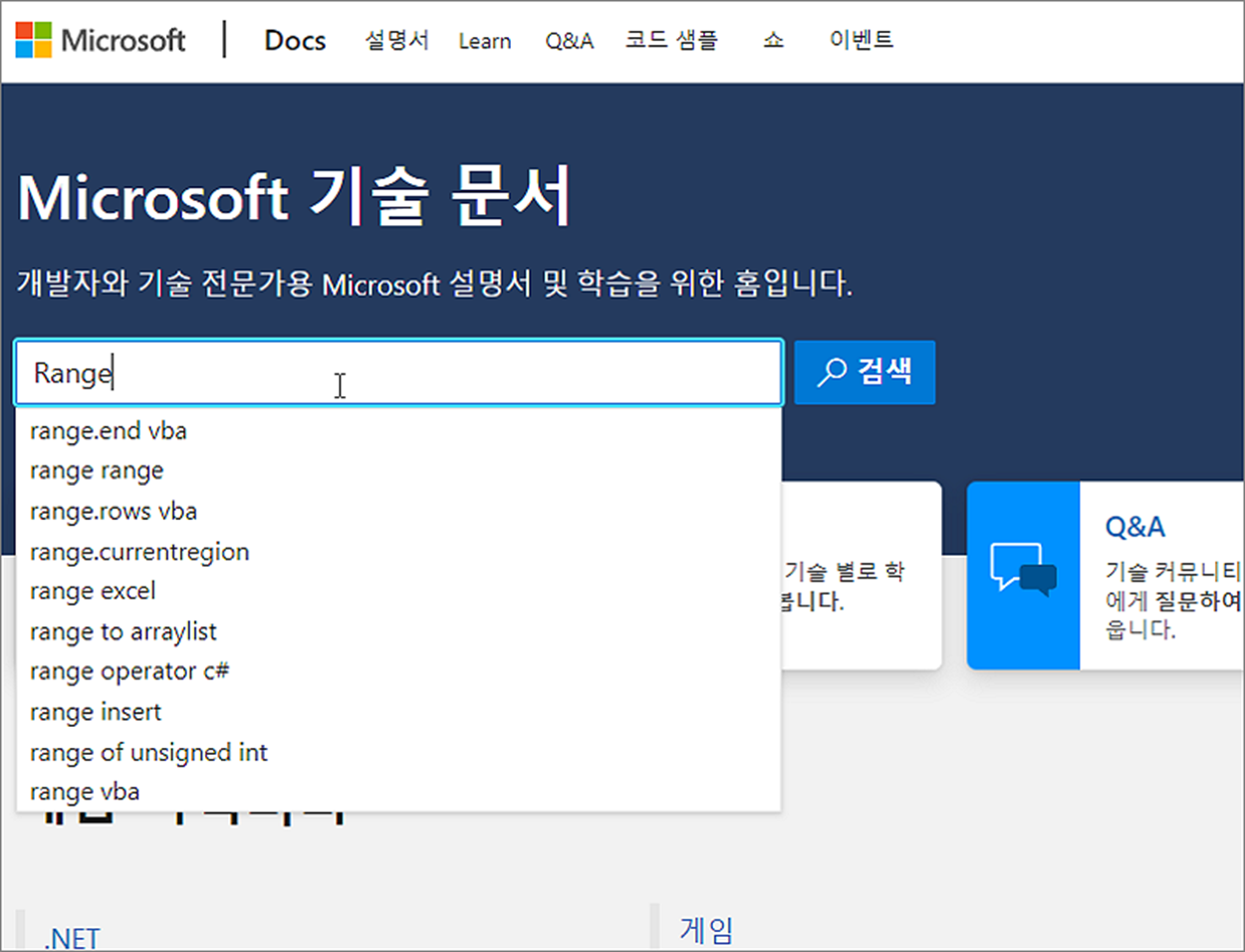Select suggestion range insert
The image size is (1245, 952).
398,712
